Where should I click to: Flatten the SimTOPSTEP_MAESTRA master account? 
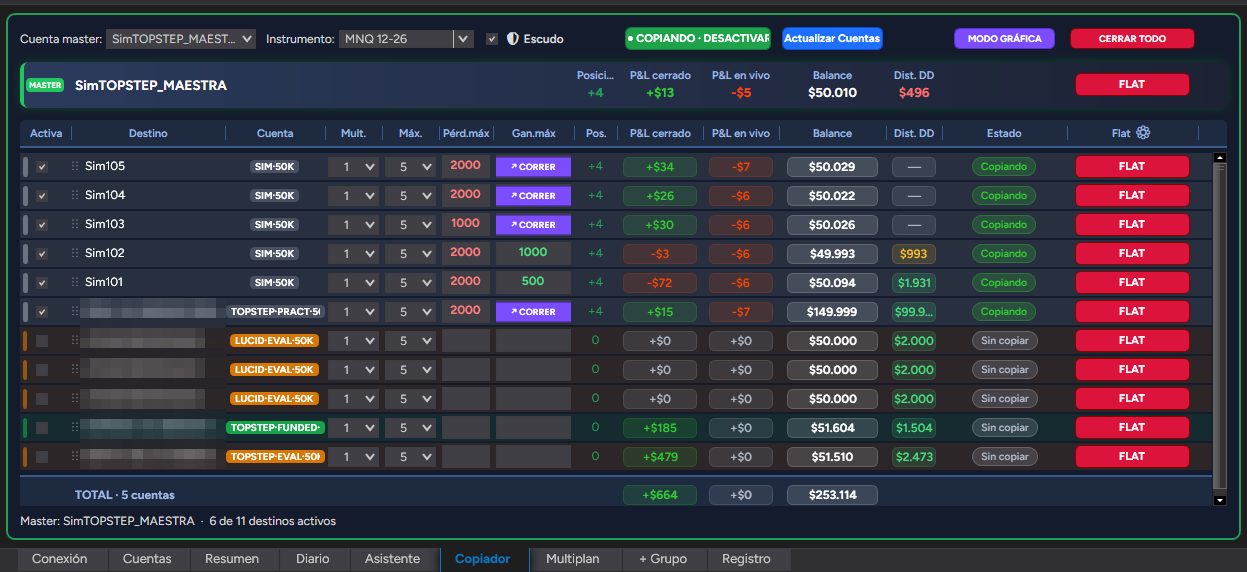pos(1132,85)
